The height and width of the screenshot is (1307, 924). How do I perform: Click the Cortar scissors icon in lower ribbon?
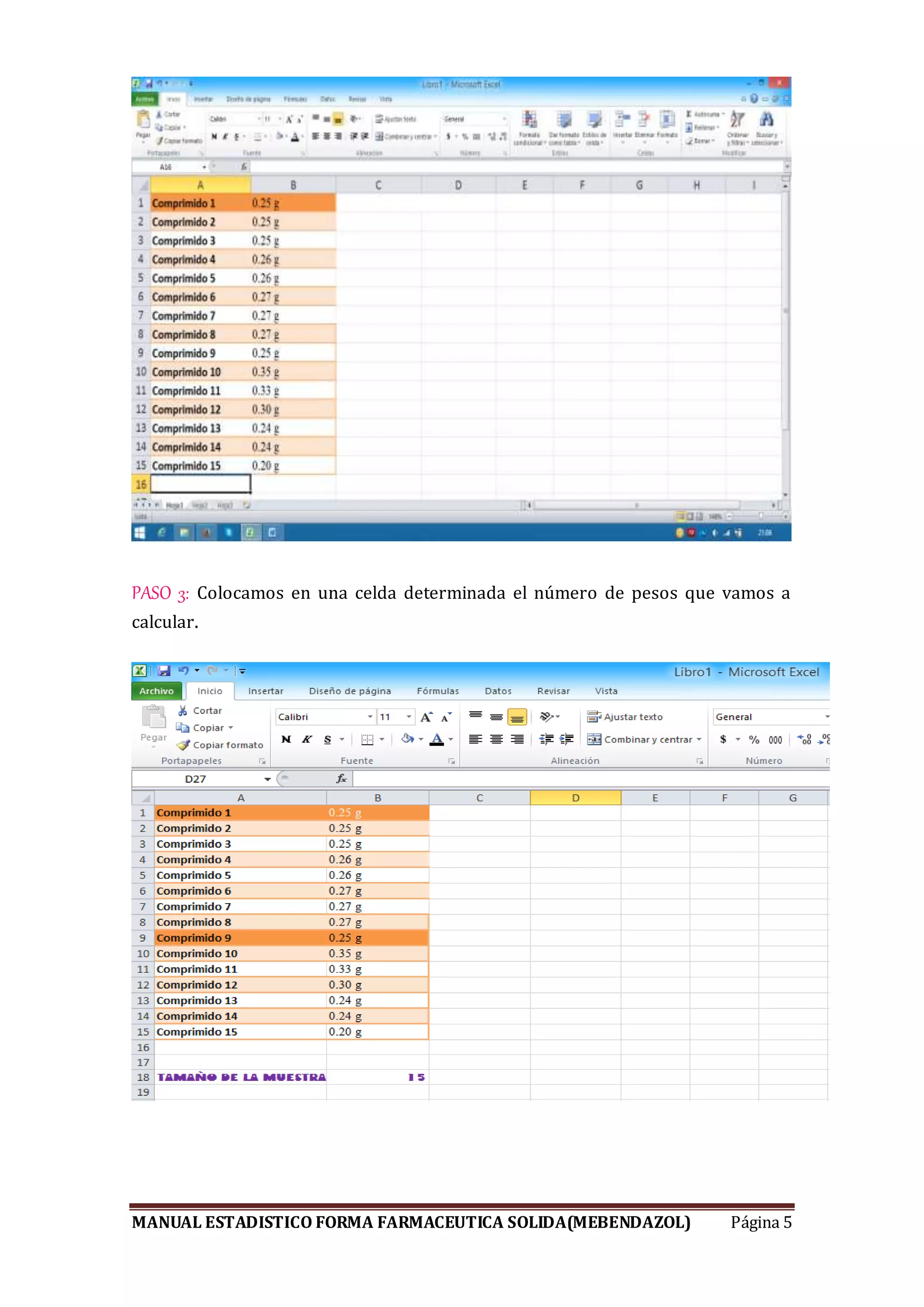pos(183,710)
